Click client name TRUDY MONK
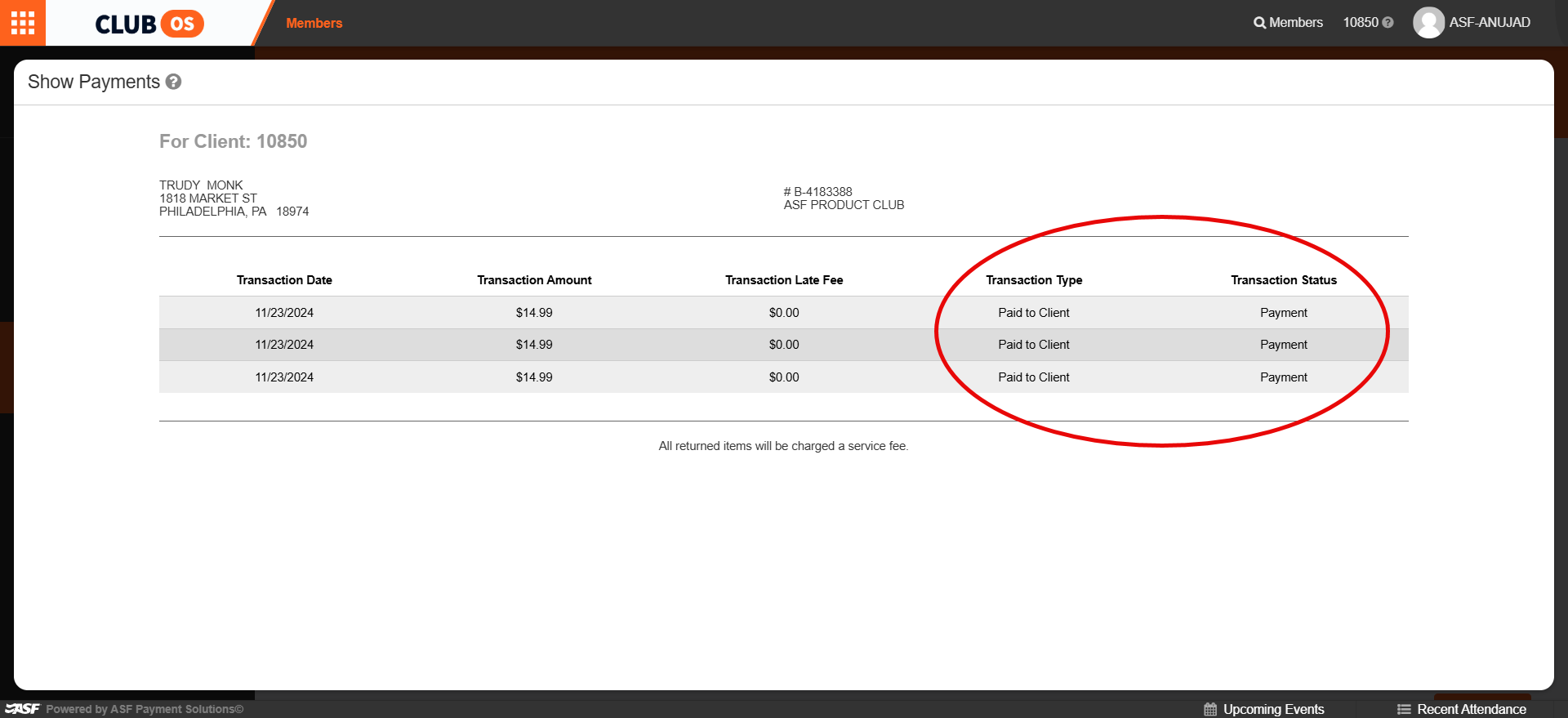The width and height of the screenshot is (1568, 718). pyautogui.click(x=201, y=185)
